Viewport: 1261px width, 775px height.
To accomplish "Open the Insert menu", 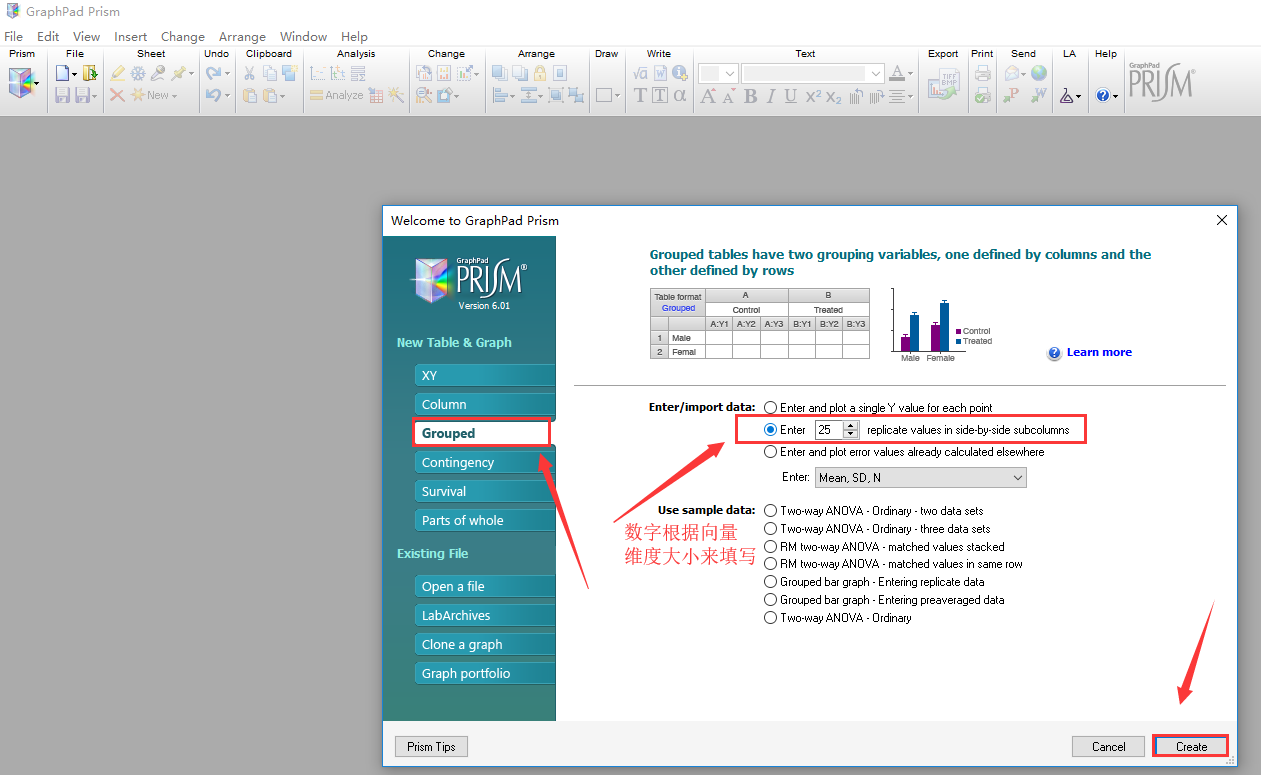I will pyautogui.click(x=131, y=36).
